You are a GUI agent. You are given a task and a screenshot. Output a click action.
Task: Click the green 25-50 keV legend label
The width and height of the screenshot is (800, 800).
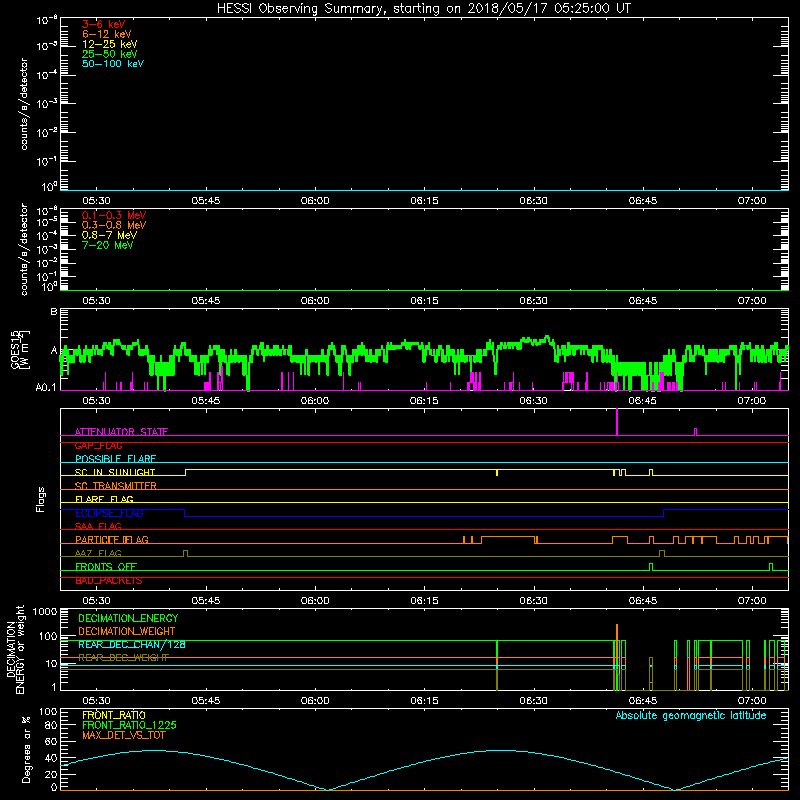pyautogui.click(x=110, y=54)
